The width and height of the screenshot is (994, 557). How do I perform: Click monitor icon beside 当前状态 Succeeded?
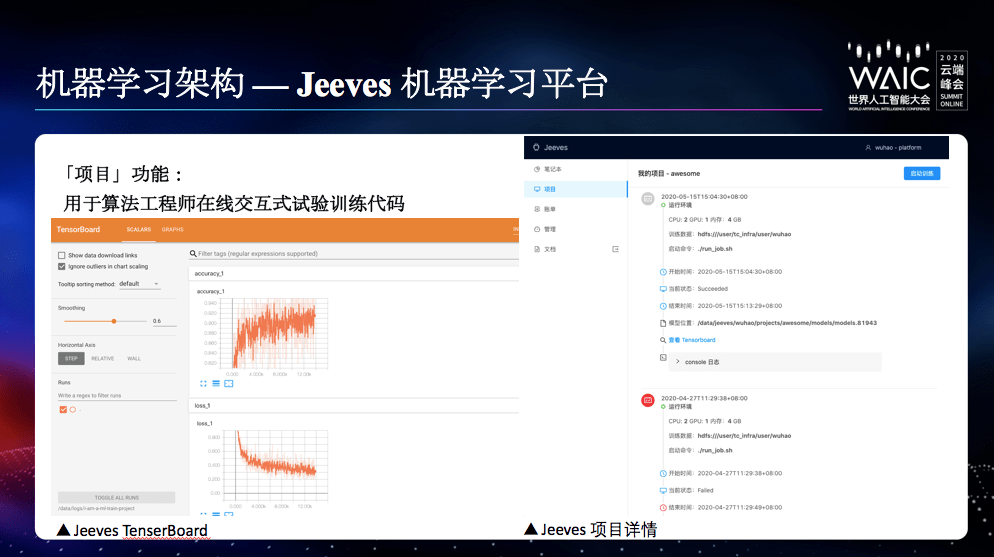pyautogui.click(x=663, y=289)
